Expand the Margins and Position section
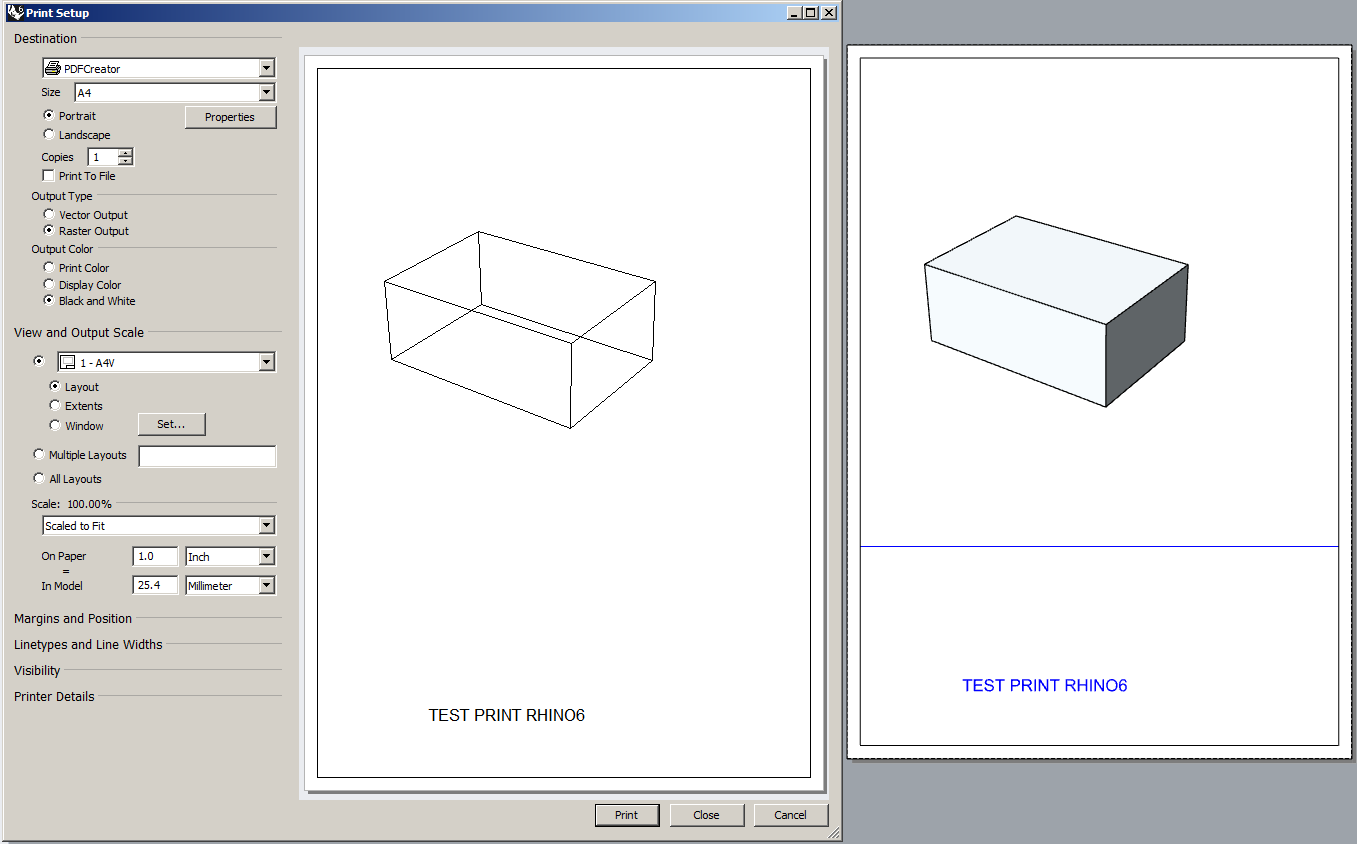Screen dimensions: 1357x844 click(73, 618)
